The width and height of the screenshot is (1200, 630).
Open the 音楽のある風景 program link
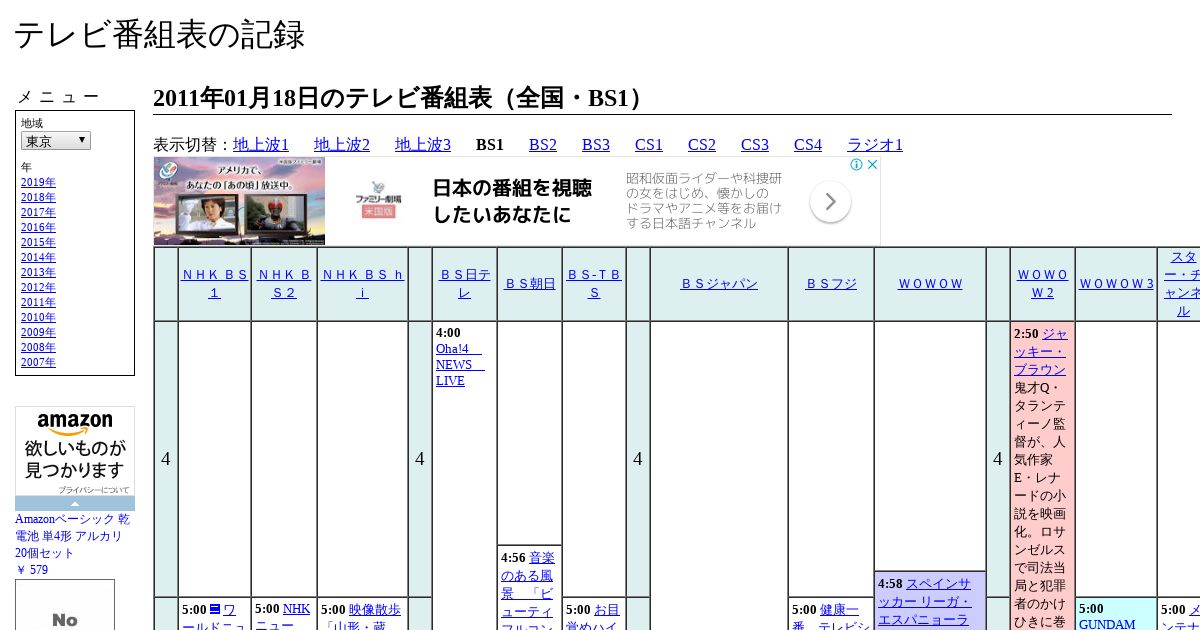coord(527,593)
